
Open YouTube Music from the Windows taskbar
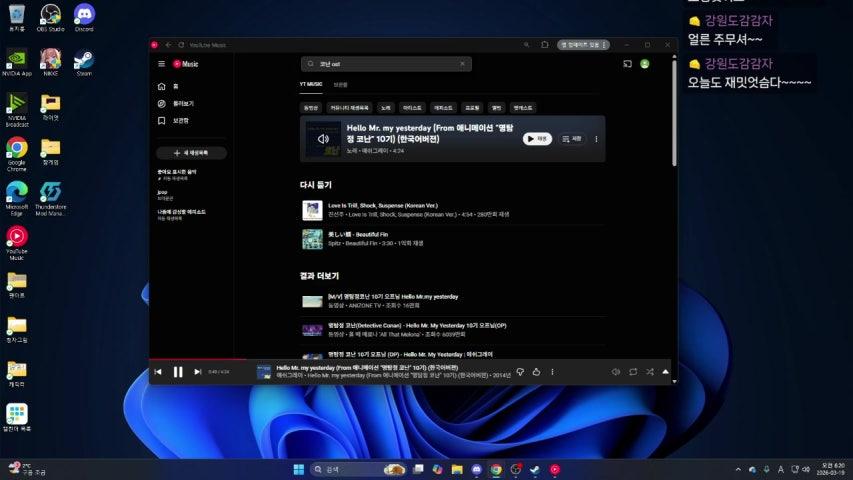(555, 469)
